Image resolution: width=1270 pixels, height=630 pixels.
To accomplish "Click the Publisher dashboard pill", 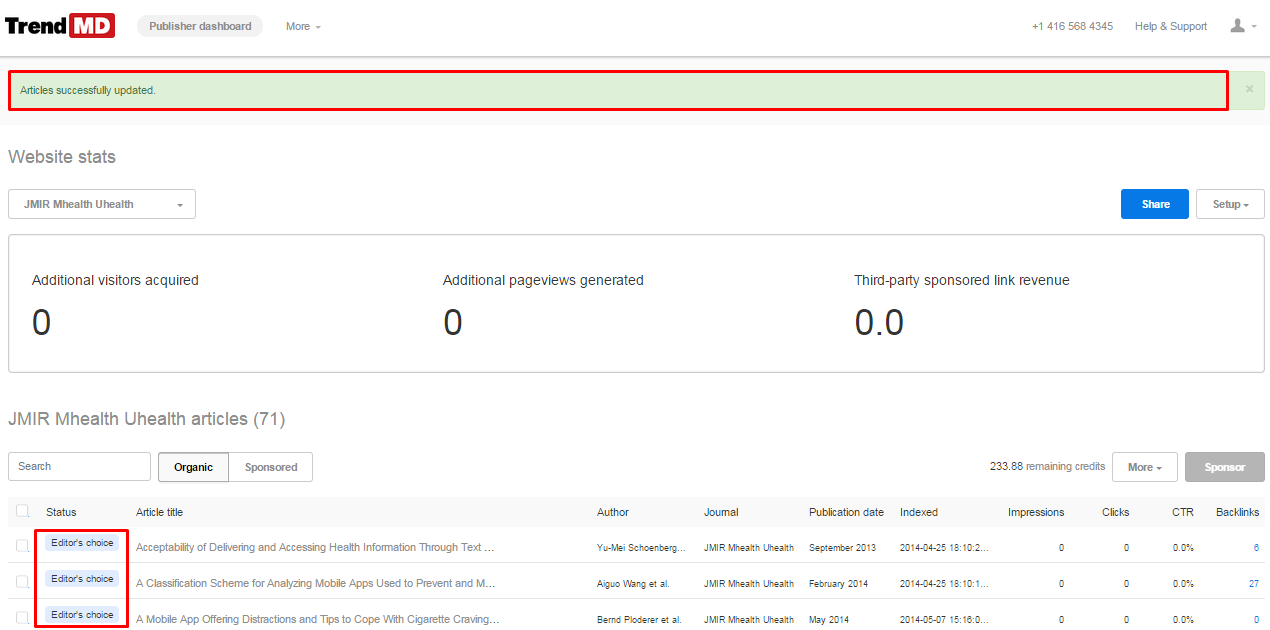I will pos(200,26).
